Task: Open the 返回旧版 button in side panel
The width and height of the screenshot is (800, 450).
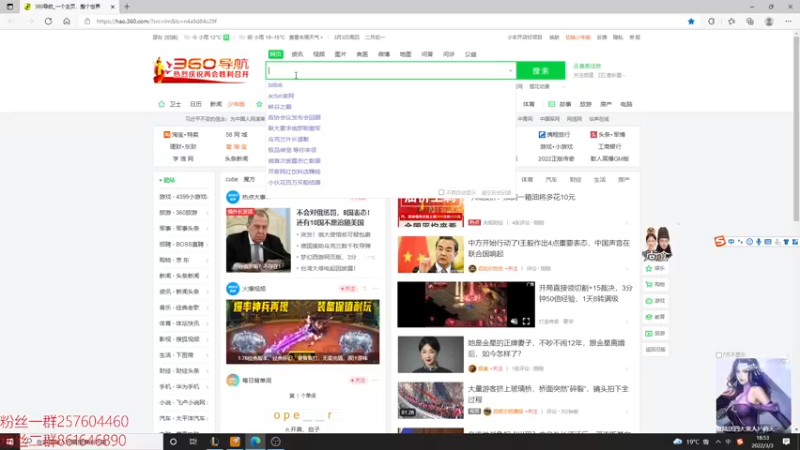Action: click(x=656, y=349)
